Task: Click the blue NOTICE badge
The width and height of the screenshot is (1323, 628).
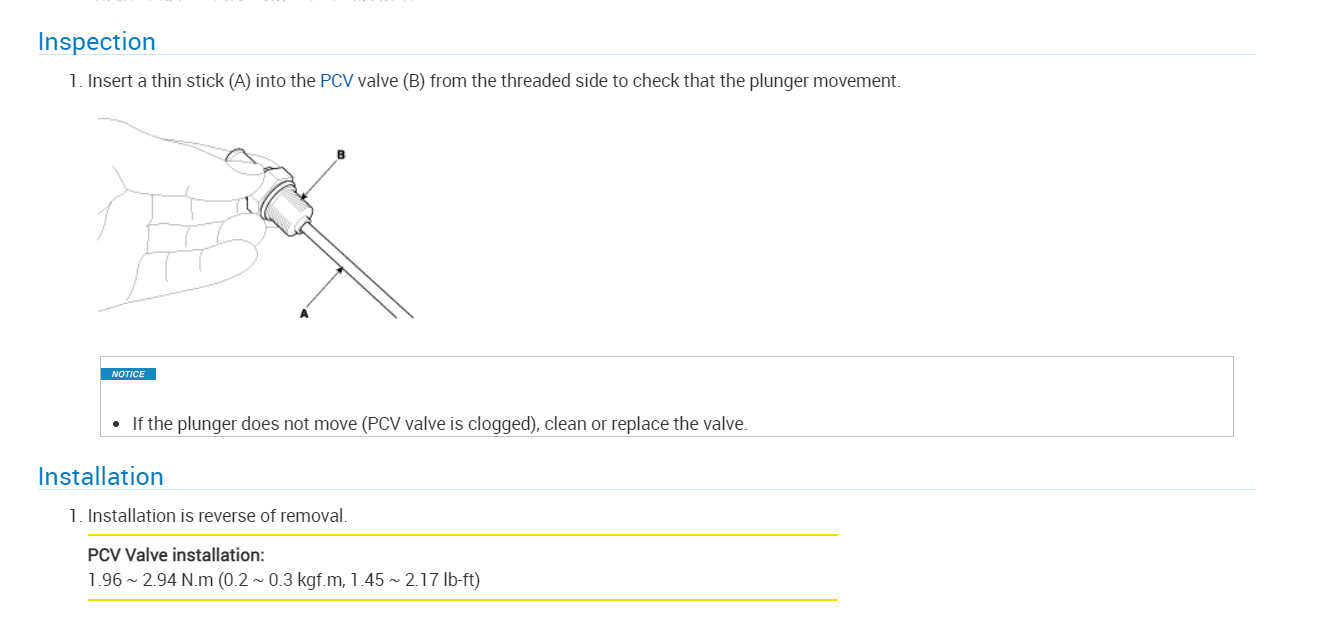Action: pyautogui.click(x=128, y=374)
